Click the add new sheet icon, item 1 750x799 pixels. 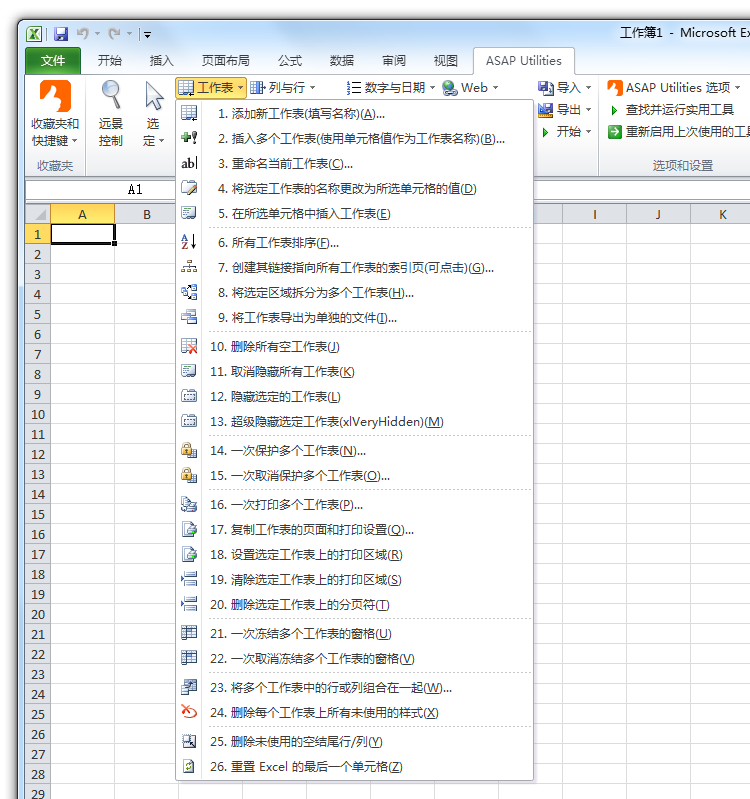coord(189,113)
